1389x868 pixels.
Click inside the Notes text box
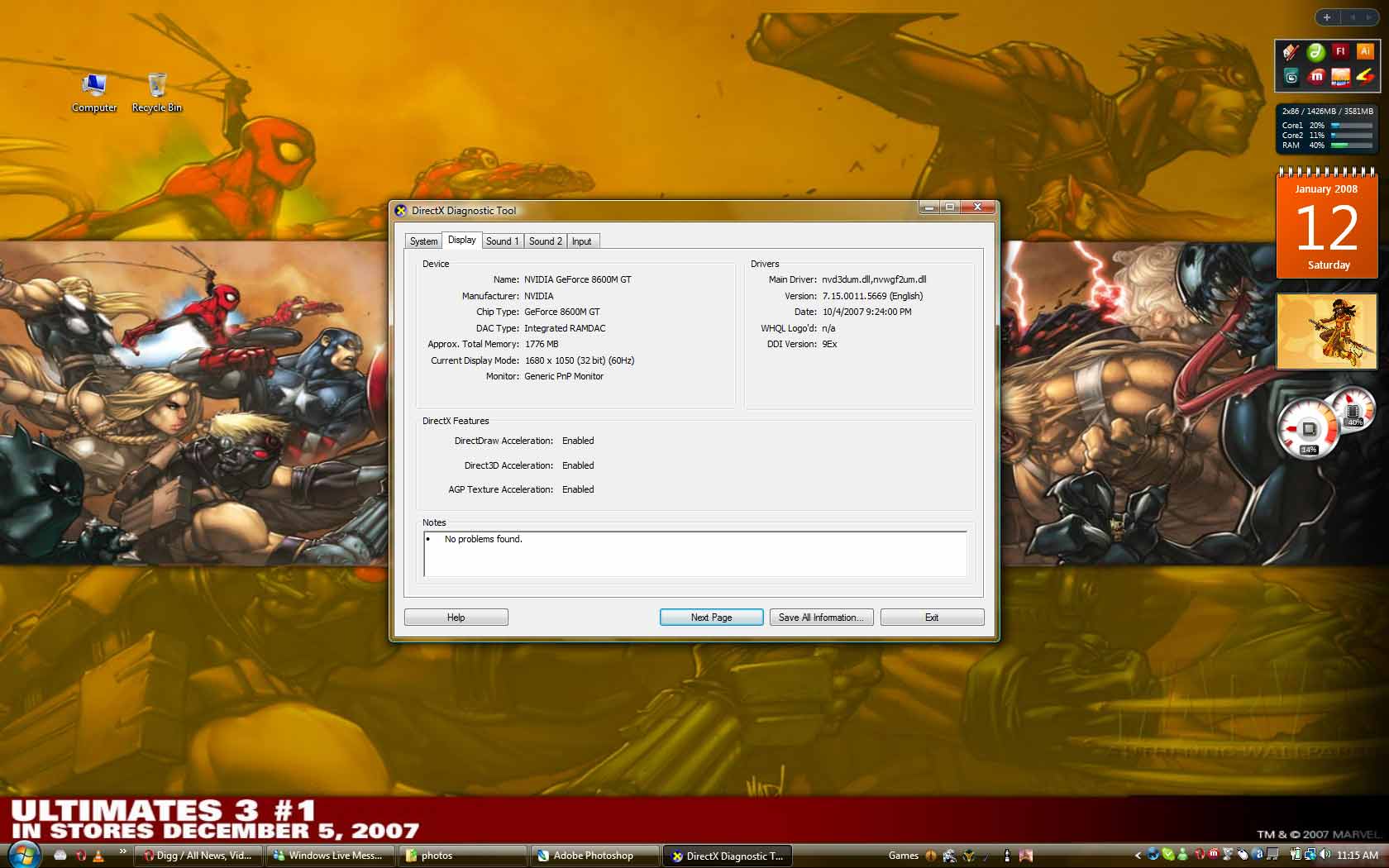(x=694, y=554)
